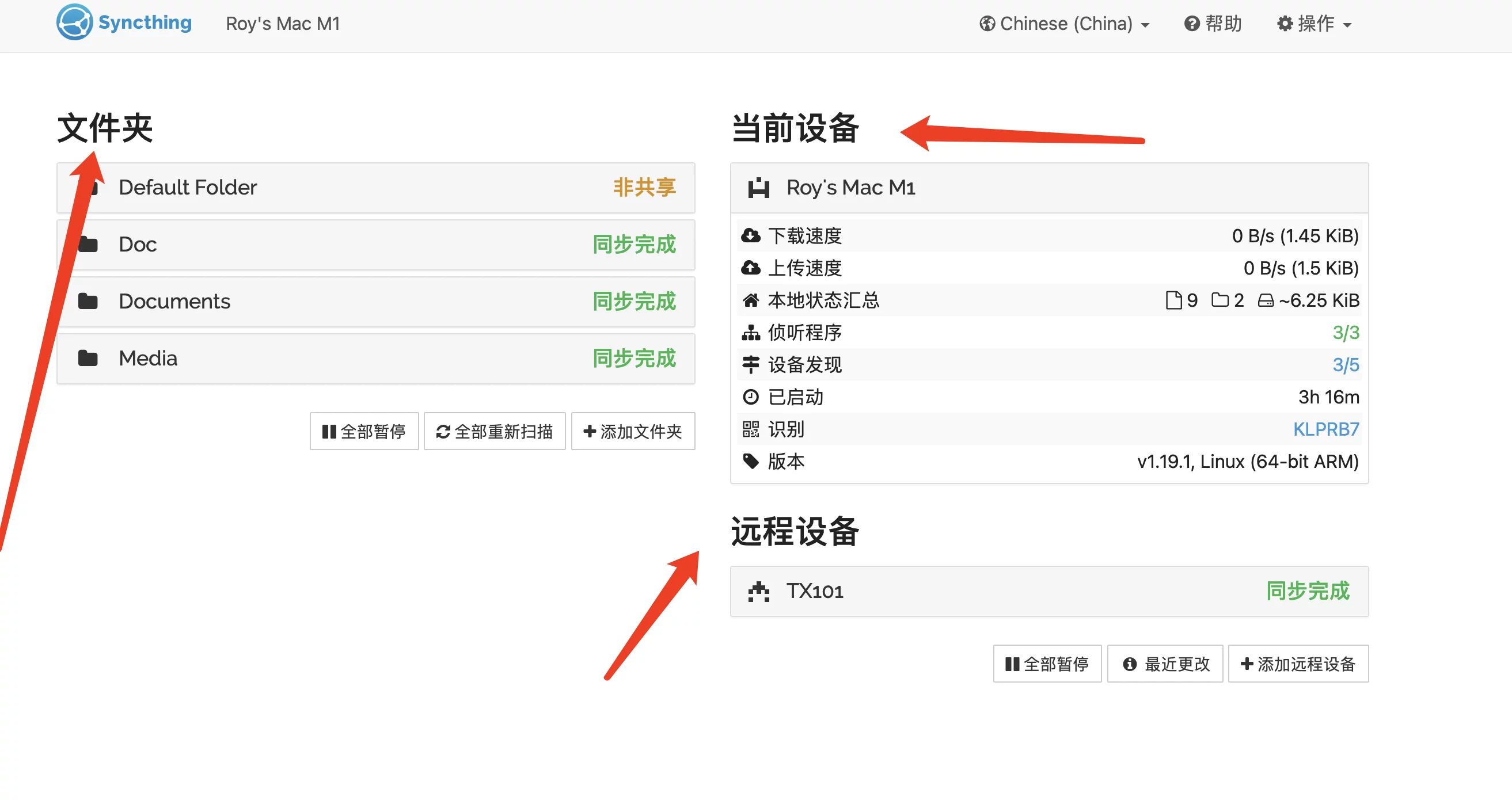Open the 帮助 help menu item

(x=1213, y=24)
